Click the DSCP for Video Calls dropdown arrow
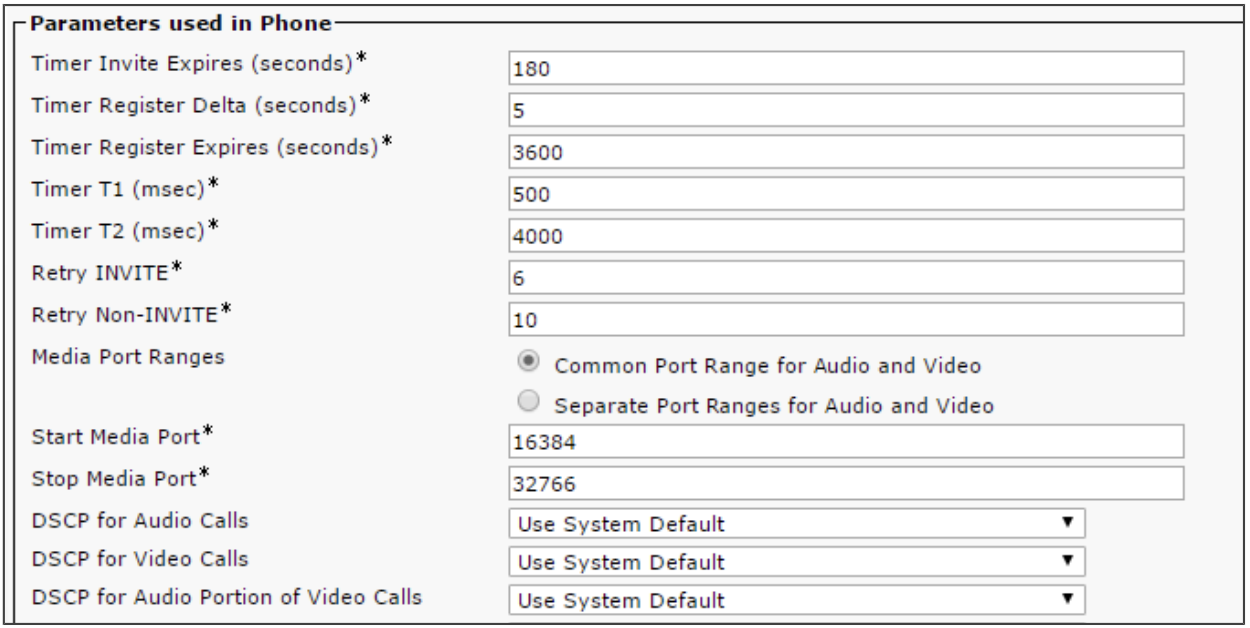Viewport: 1250px width, 628px height. [x=1068, y=562]
